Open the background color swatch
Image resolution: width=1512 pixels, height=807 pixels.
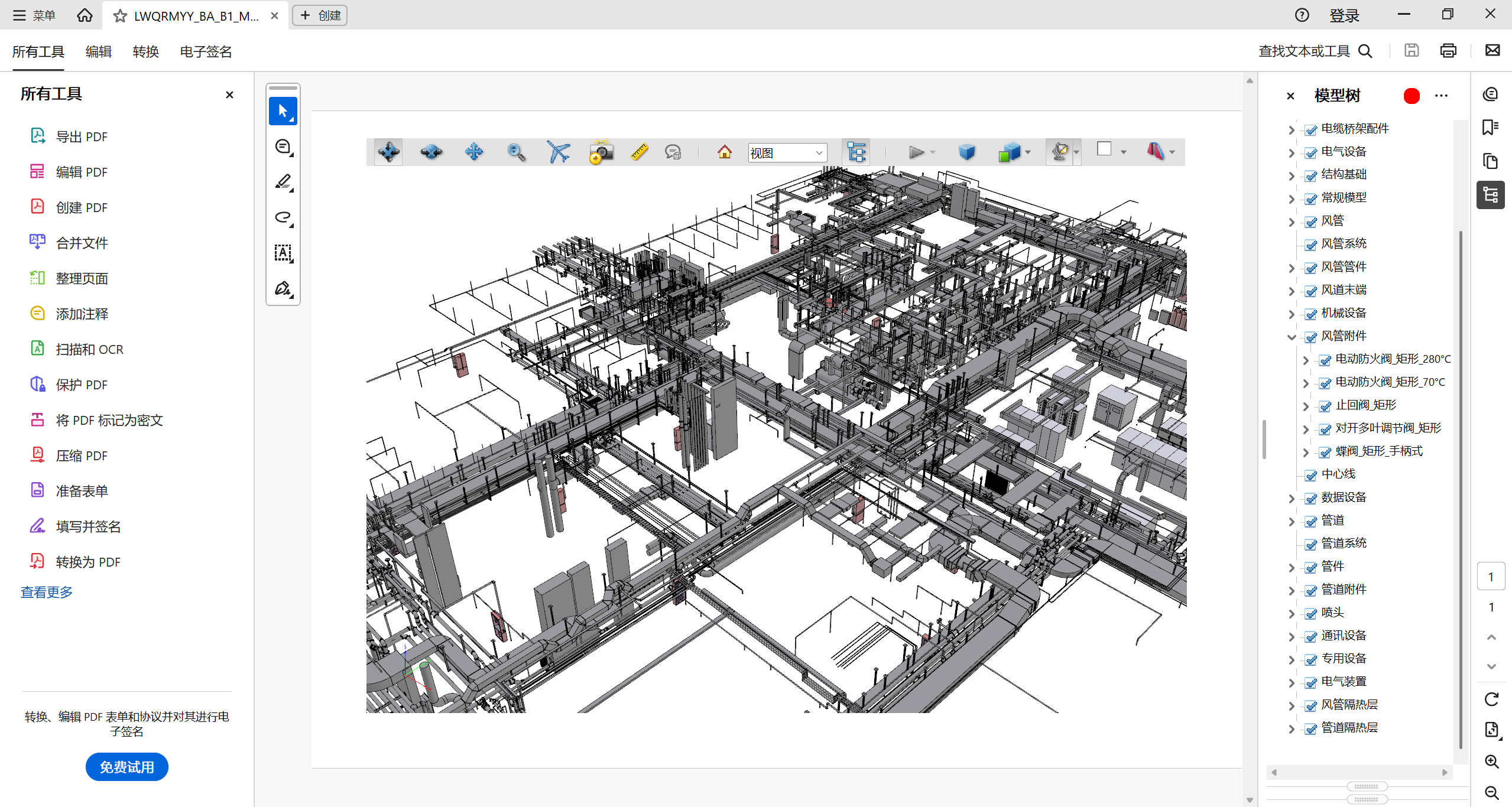1104,149
